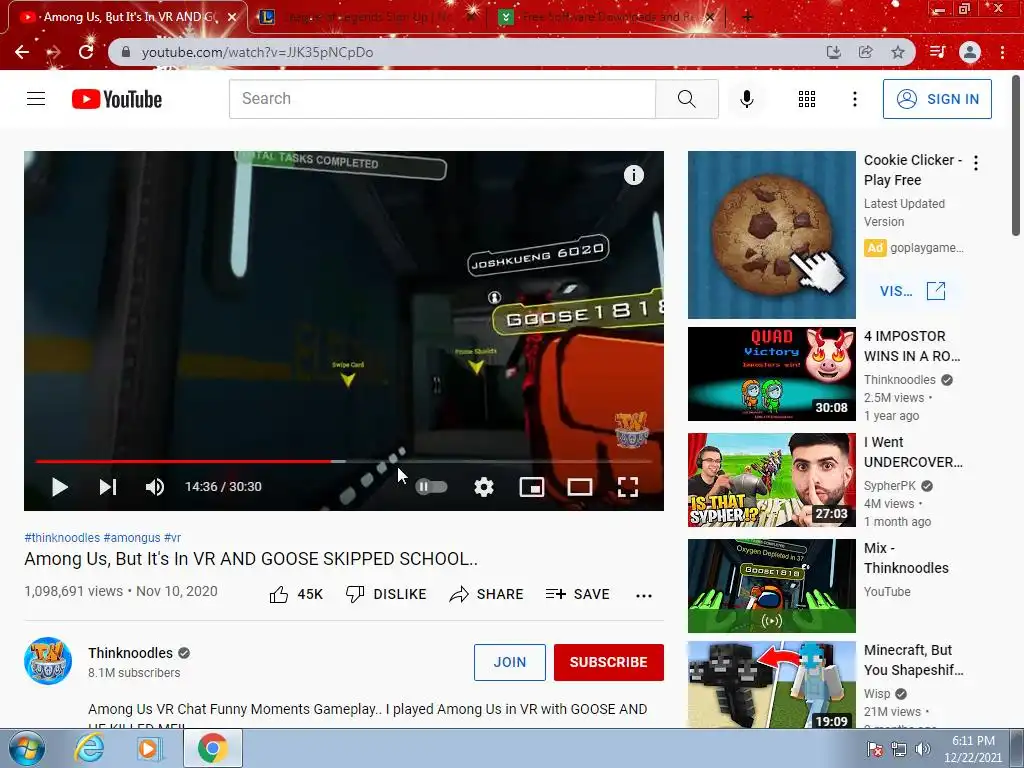Open Cookie Clicker ad options menu
This screenshot has height=768, width=1024.
pos(976,163)
